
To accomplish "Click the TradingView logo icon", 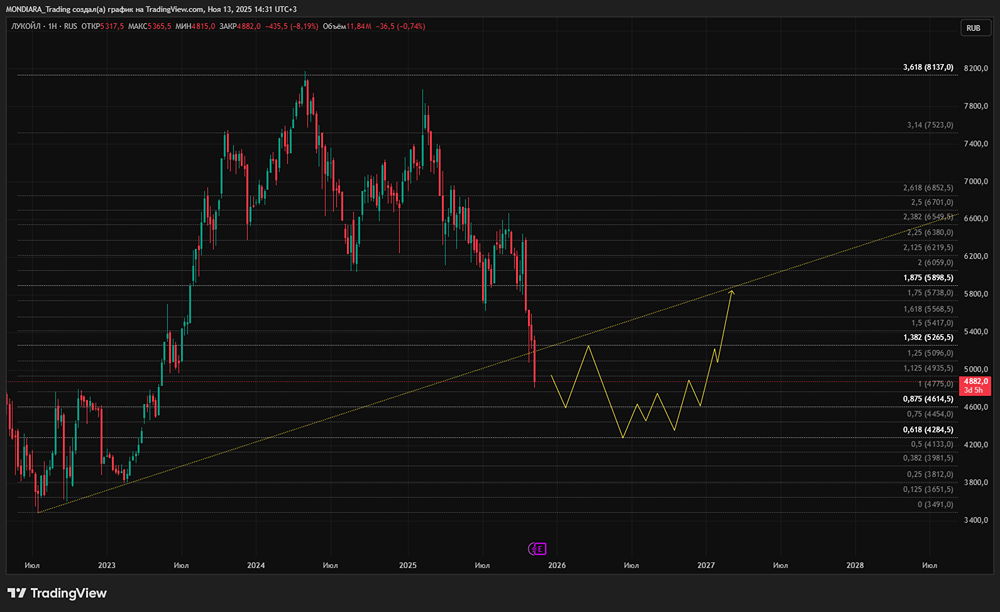I will 17,594.
